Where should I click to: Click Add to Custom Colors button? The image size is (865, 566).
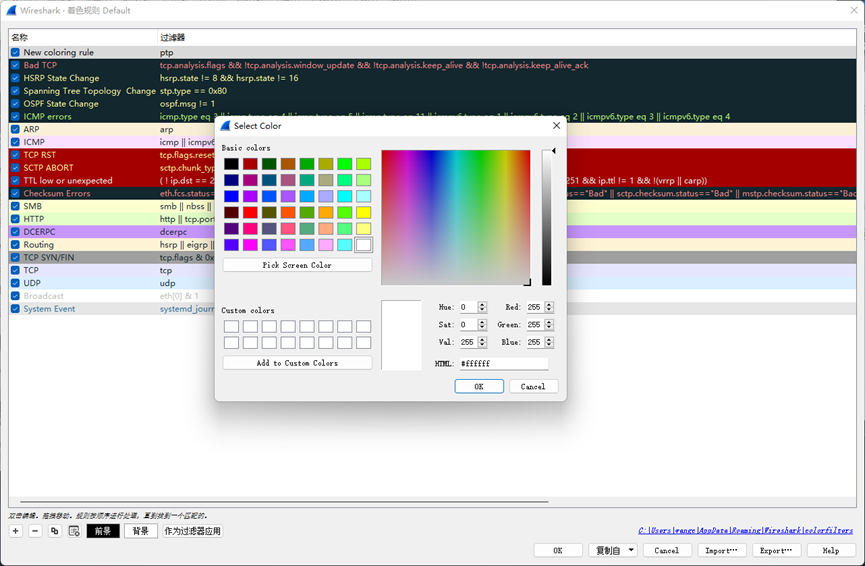coord(297,363)
